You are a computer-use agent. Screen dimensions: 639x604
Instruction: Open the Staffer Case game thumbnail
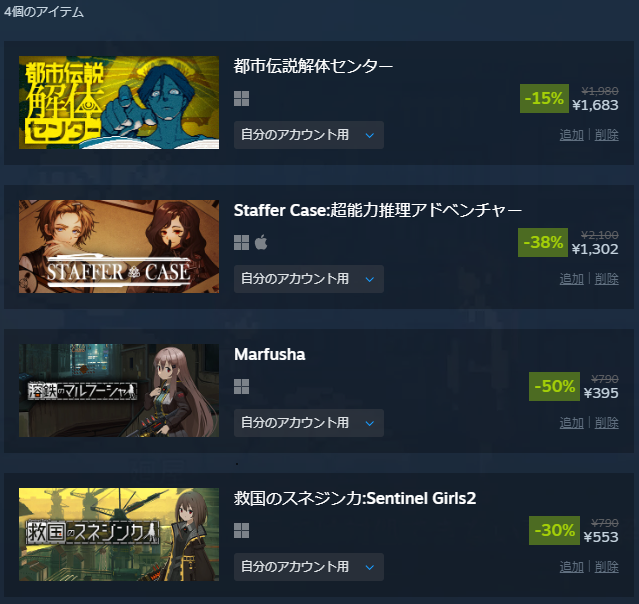point(119,246)
